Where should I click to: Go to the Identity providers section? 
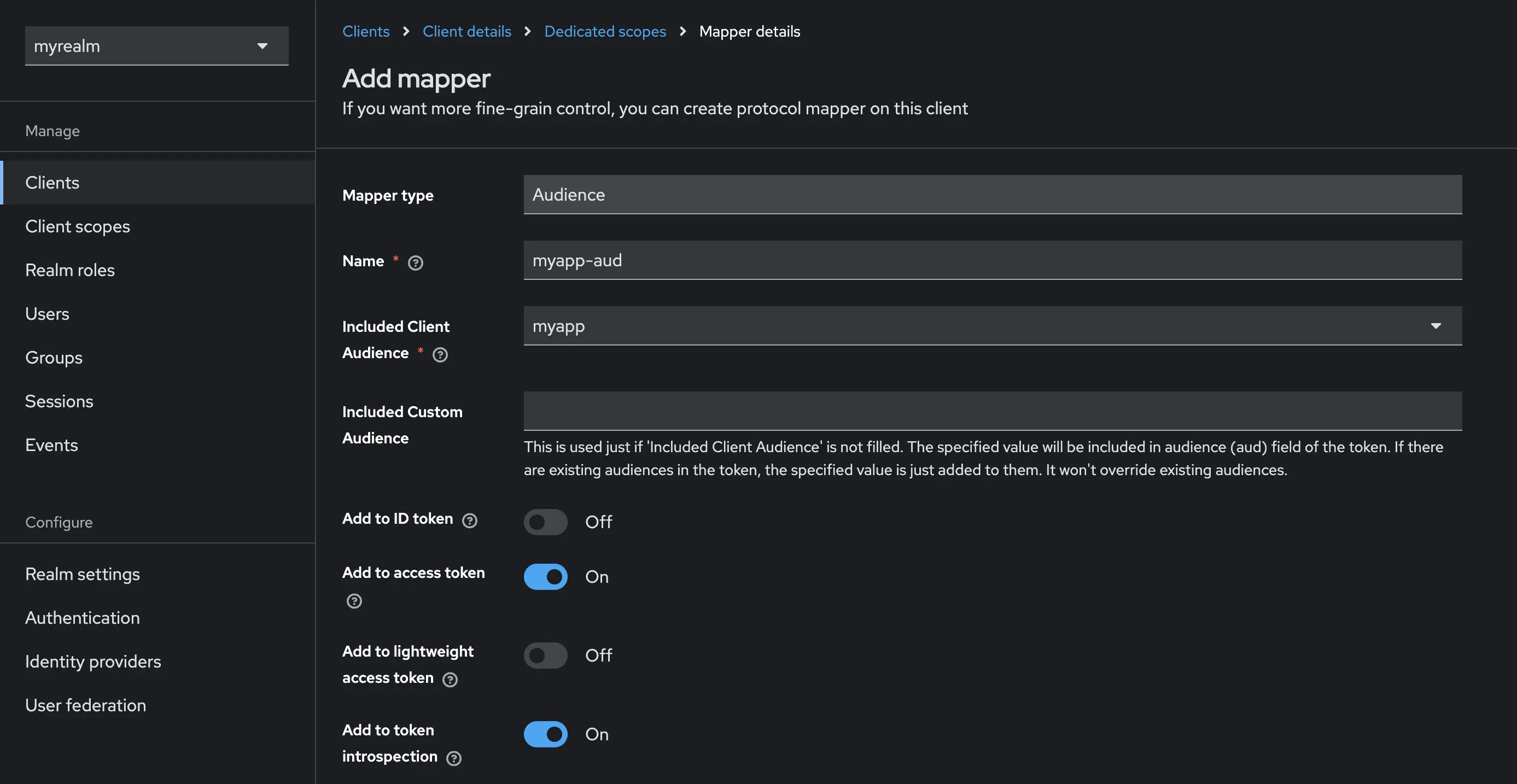pyautogui.click(x=93, y=661)
